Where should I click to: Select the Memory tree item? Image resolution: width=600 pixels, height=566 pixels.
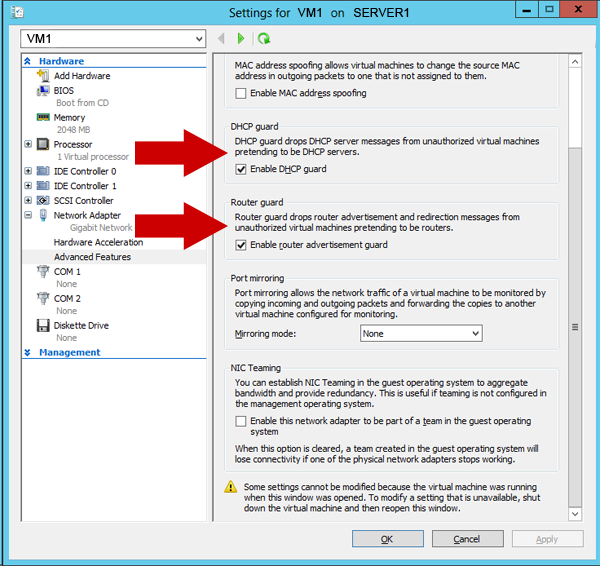[x=69, y=117]
